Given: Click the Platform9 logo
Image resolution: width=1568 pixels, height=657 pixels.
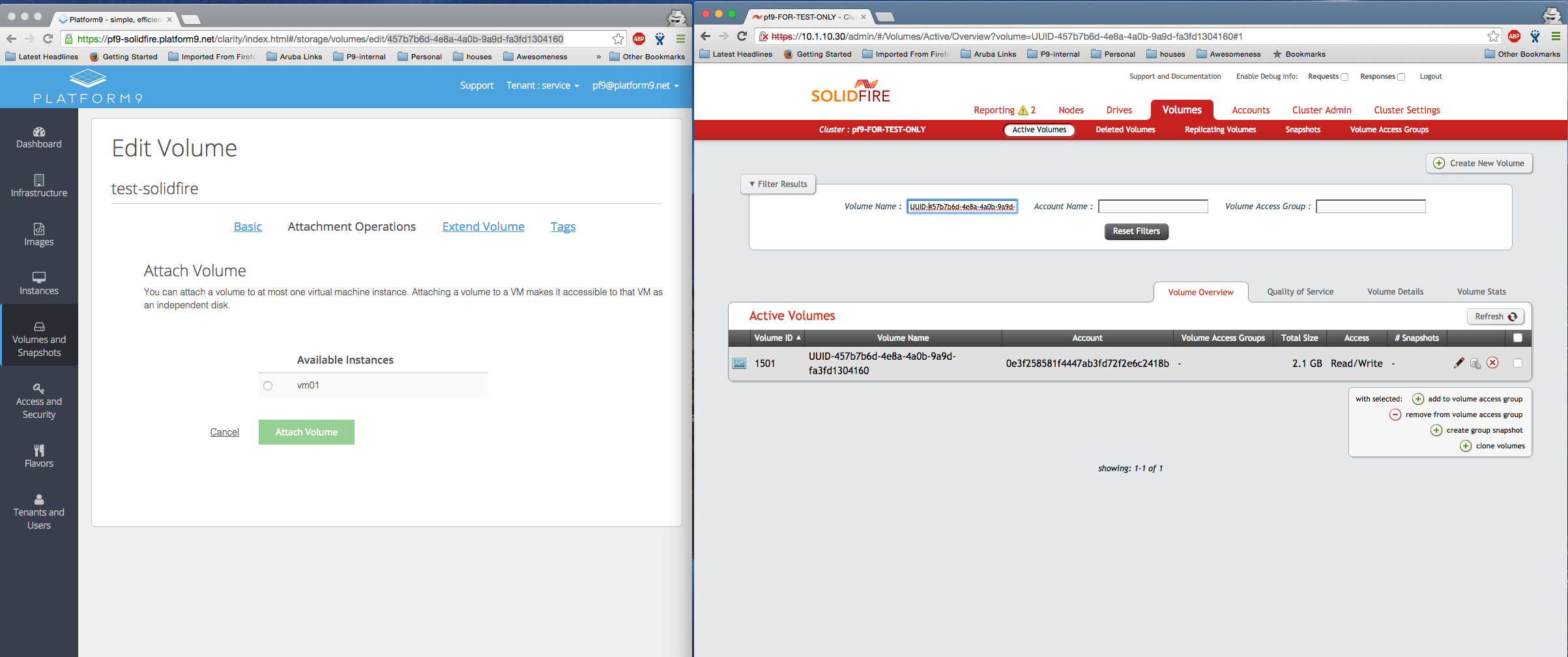Looking at the screenshot, I should 88,87.
